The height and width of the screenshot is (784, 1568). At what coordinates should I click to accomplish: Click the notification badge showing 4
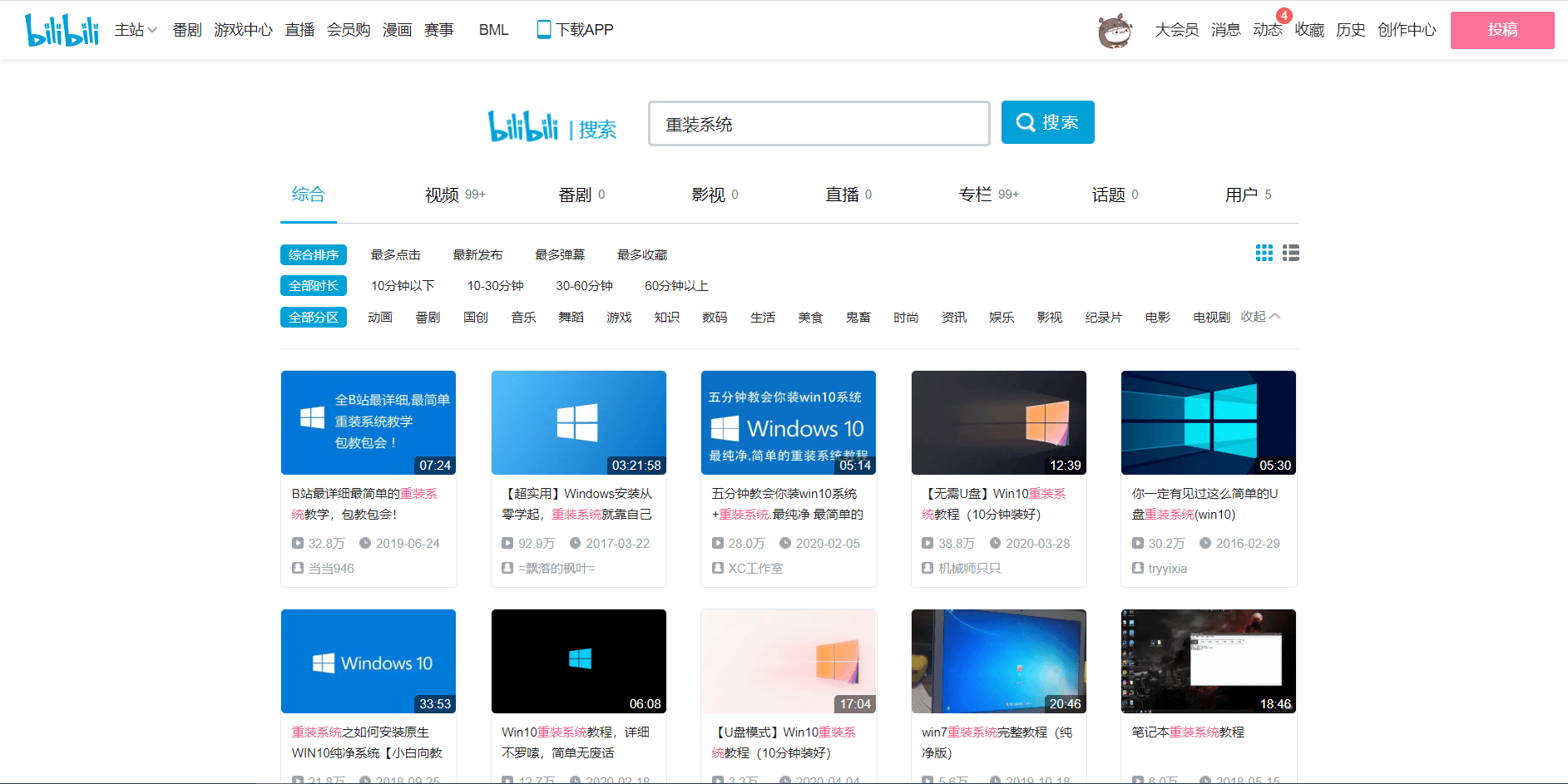(1284, 16)
